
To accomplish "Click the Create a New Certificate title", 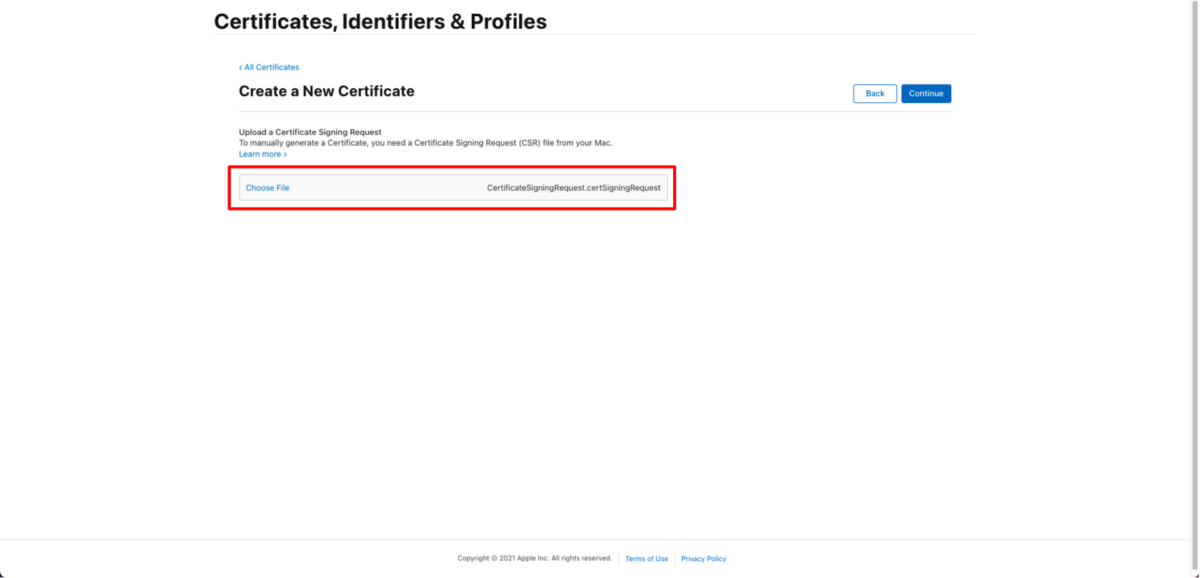I will [x=326, y=91].
